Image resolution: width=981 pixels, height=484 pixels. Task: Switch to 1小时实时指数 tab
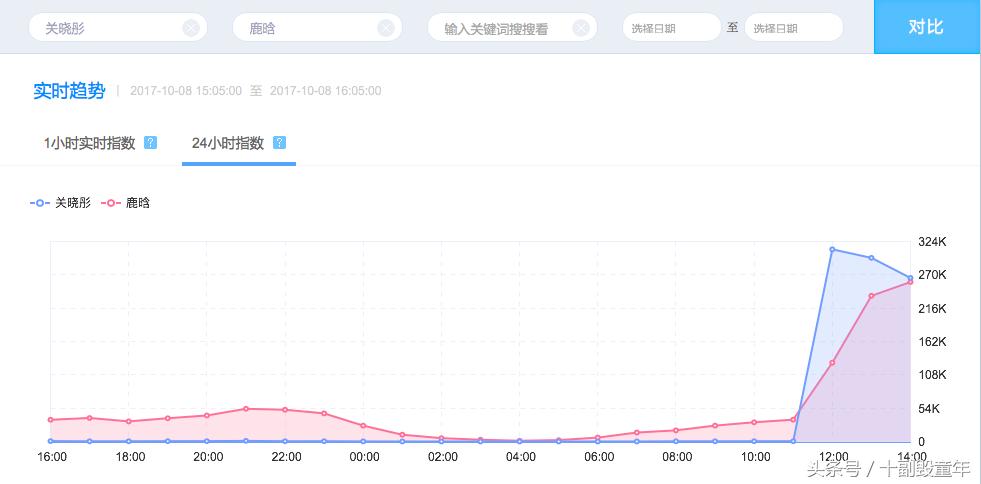coord(89,143)
